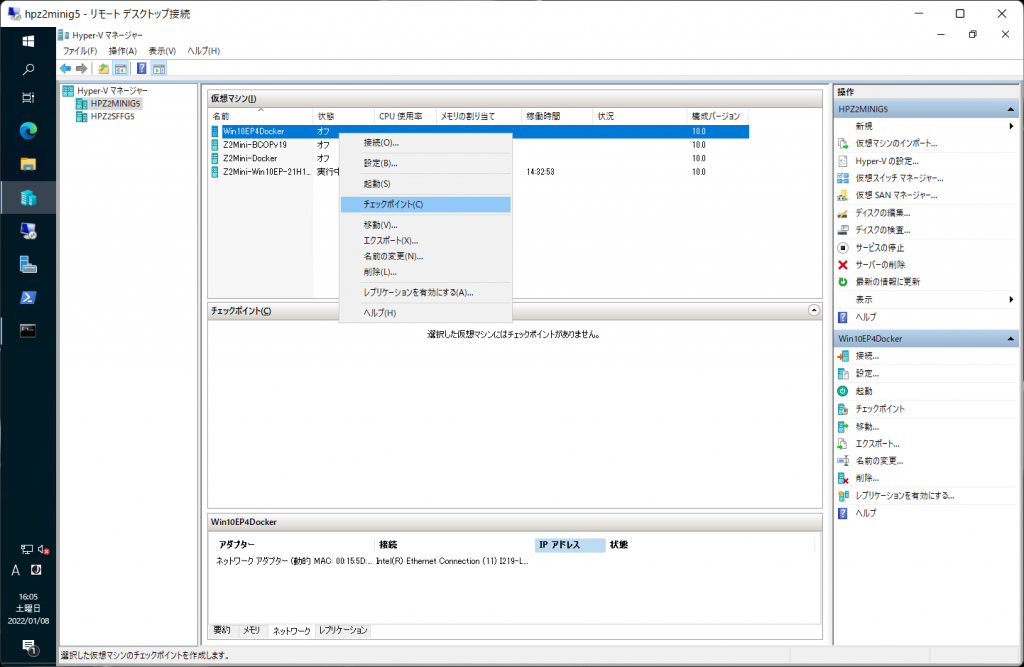
Task: Select the HPZ2SFFG5 server in the tree
Action: (x=112, y=117)
